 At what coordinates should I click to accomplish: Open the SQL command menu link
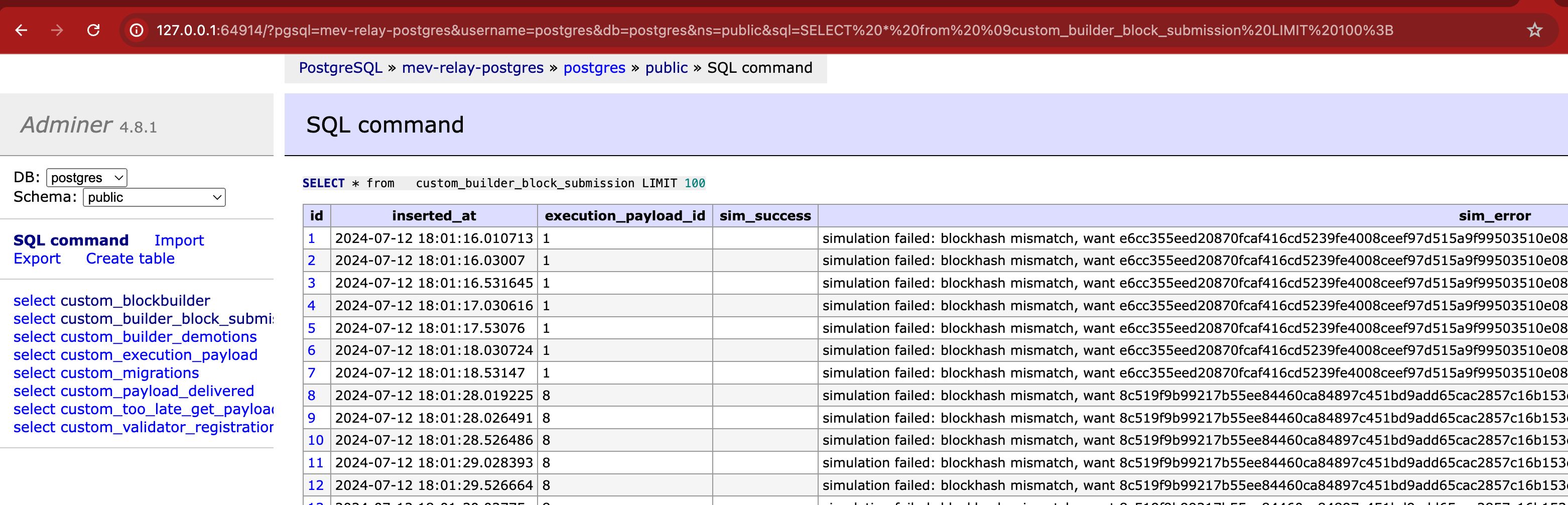pyautogui.click(x=71, y=240)
